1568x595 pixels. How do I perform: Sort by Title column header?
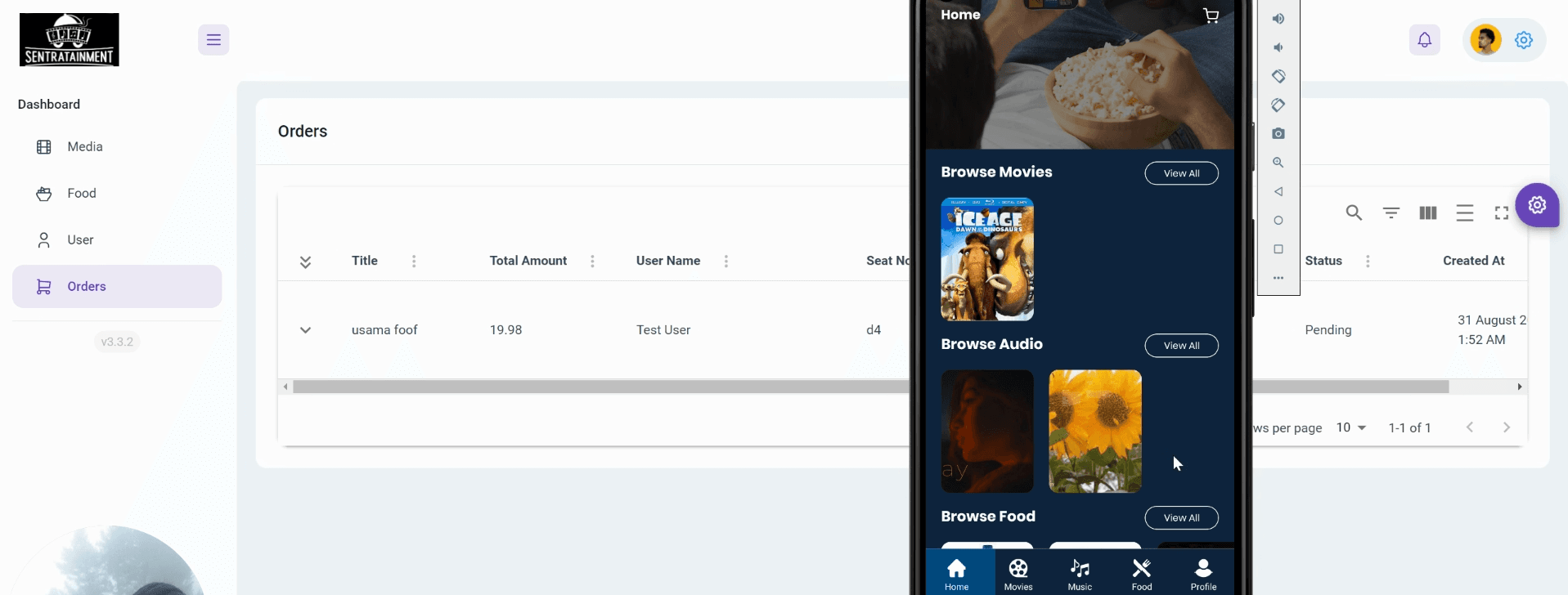tap(365, 261)
